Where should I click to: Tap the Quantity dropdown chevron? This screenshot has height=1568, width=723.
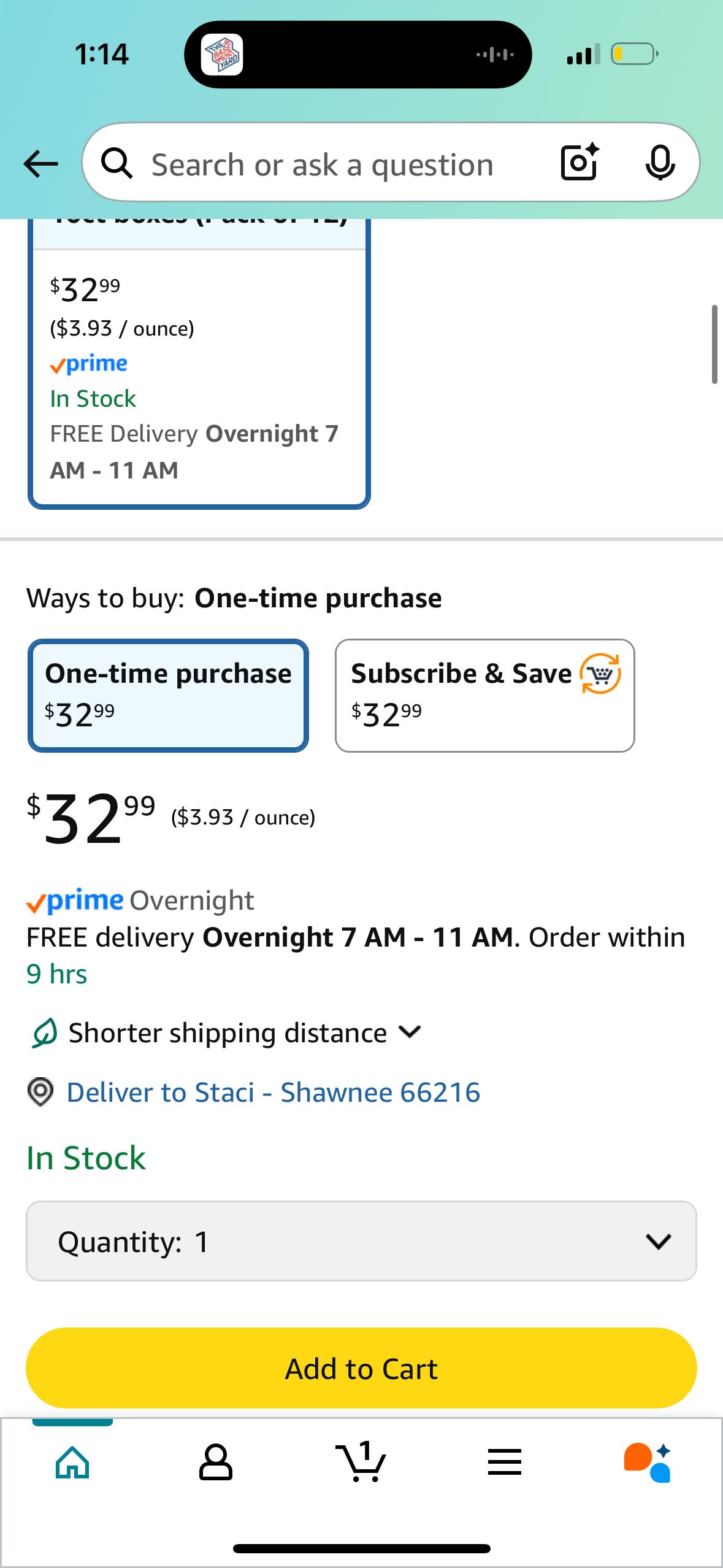tap(659, 1242)
